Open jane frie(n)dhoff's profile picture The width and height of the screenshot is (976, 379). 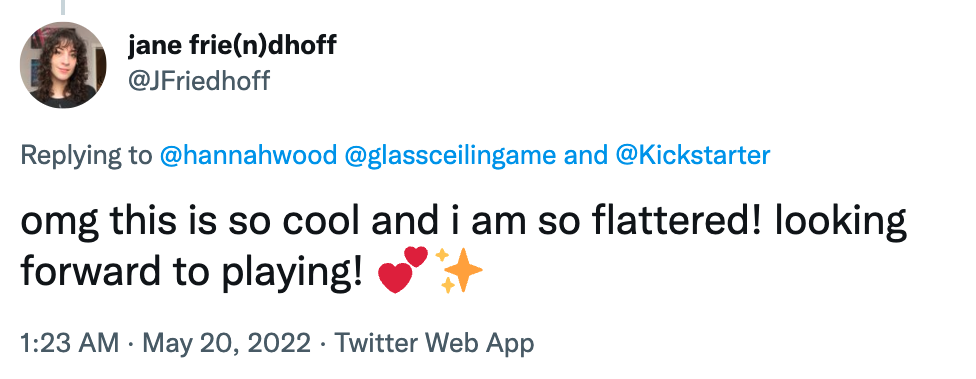63,65
